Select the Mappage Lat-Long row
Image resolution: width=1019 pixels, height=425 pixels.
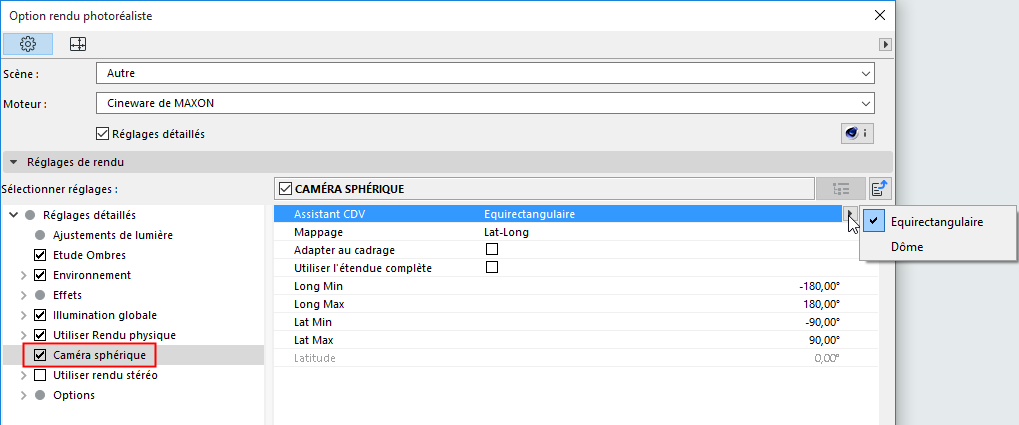tap(576, 232)
